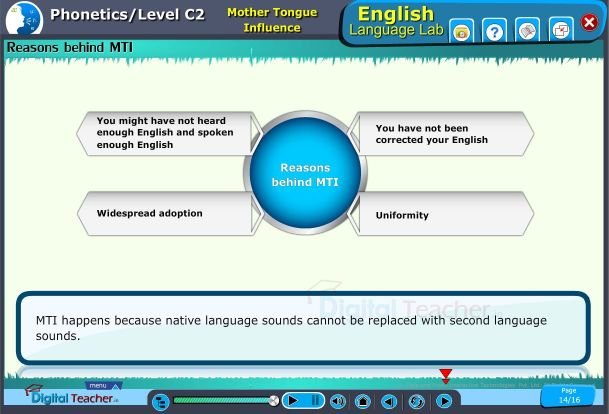Open the content tree icon in player bar
This screenshot has width=609, height=414.
coord(160,401)
